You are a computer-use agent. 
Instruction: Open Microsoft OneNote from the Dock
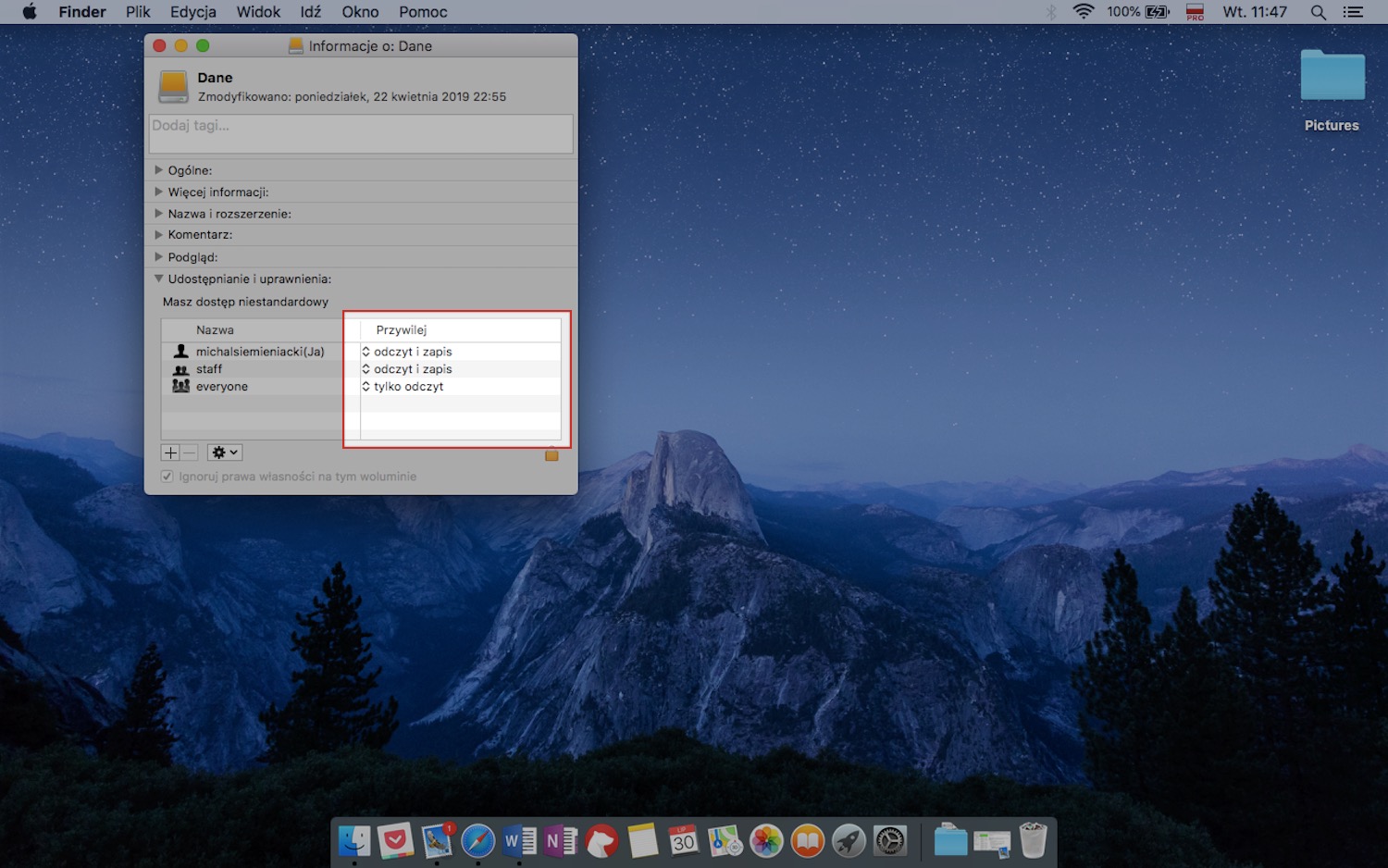click(560, 841)
